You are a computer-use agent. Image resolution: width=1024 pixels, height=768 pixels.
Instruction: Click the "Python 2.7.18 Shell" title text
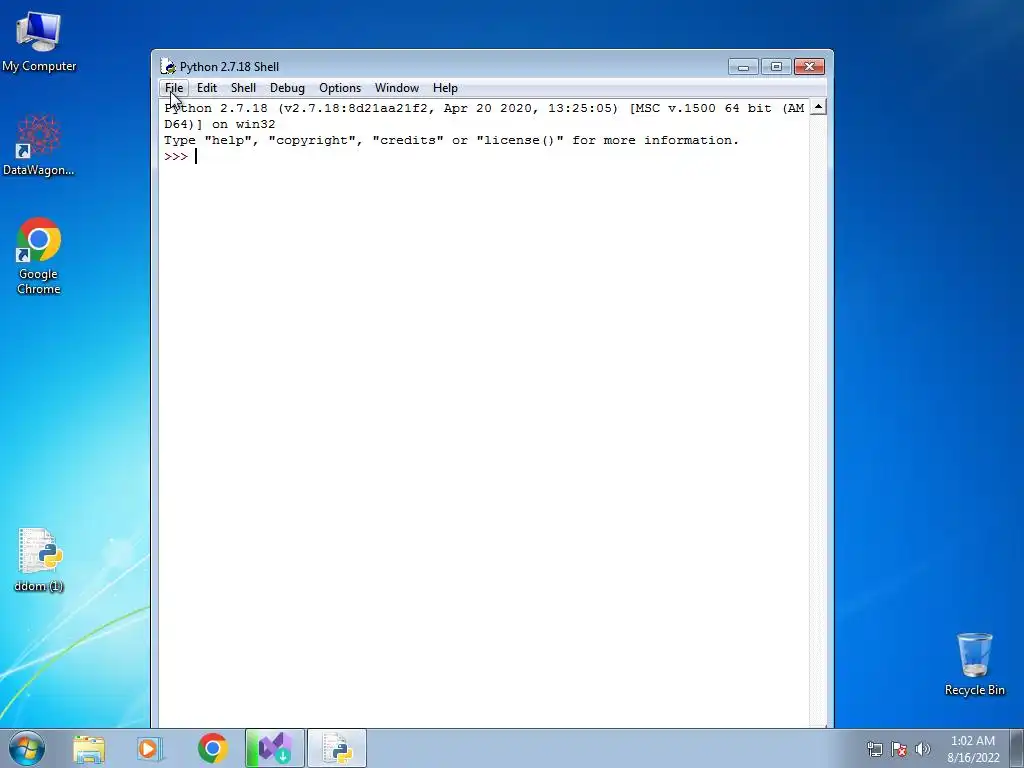coord(229,67)
